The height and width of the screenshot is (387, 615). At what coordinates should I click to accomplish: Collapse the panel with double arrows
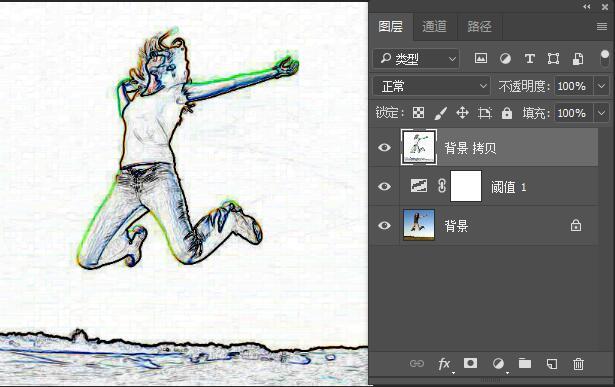[x=587, y=7]
